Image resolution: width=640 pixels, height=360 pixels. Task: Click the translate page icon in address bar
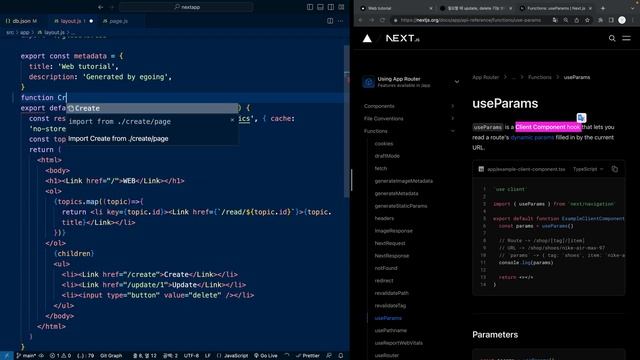[555, 20]
